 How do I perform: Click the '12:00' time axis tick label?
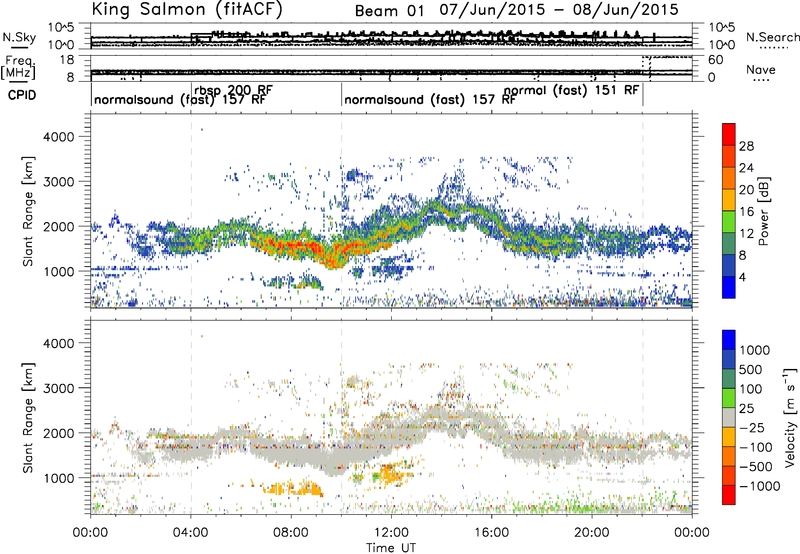click(391, 533)
